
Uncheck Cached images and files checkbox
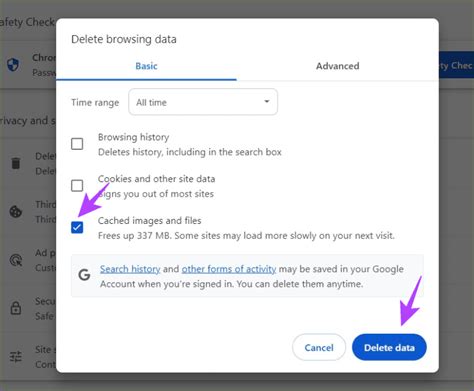pos(77,227)
